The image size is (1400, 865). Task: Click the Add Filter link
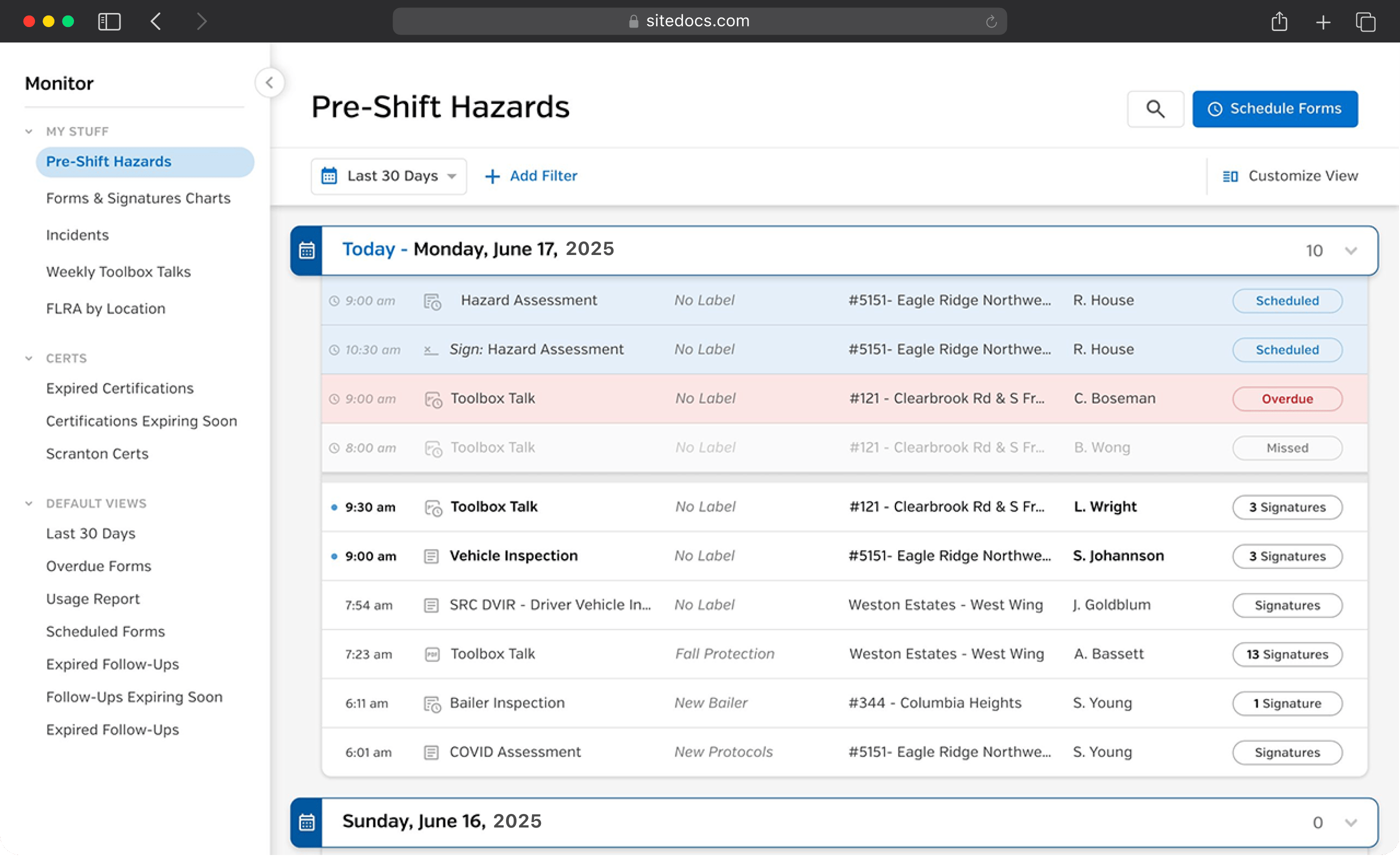pos(531,176)
